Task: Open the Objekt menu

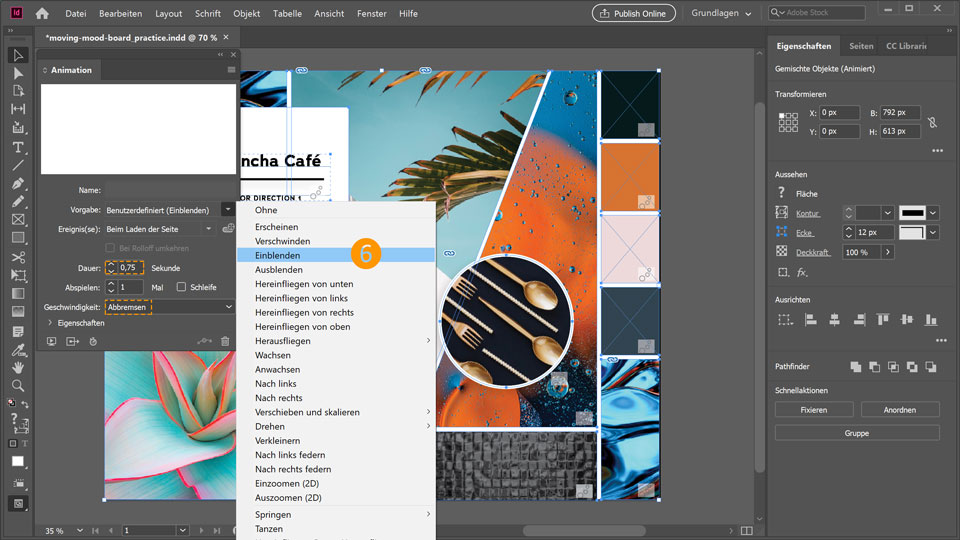Action: click(246, 14)
